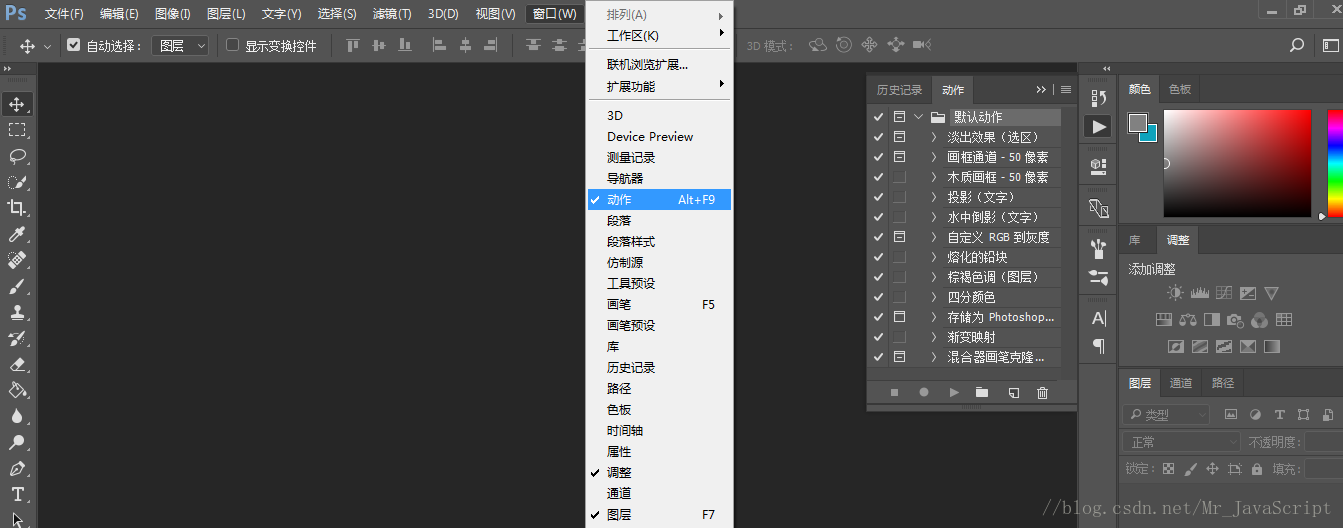Viewport: 1343px width, 528px height.
Task: Select the Eraser tool
Action: point(17,364)
